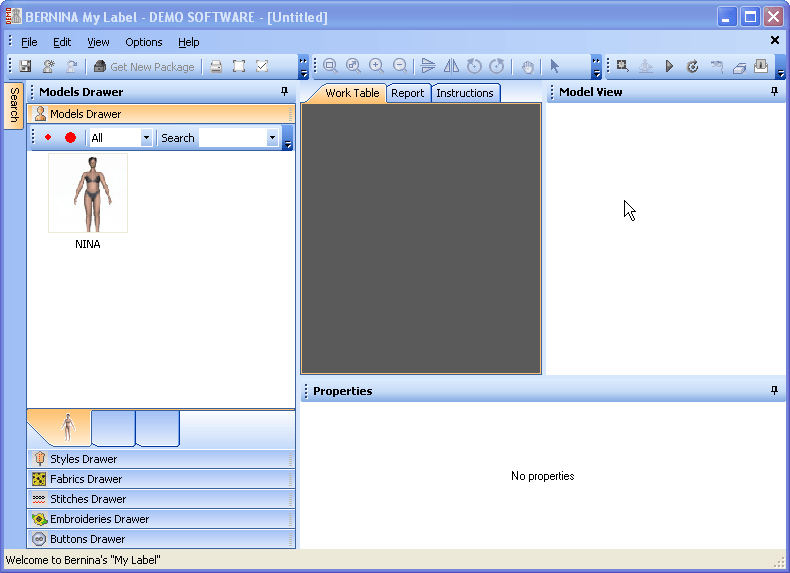Open the Edit menu
Image resolution: width=790 pixels, height=573 pixels.
(62, 42)
